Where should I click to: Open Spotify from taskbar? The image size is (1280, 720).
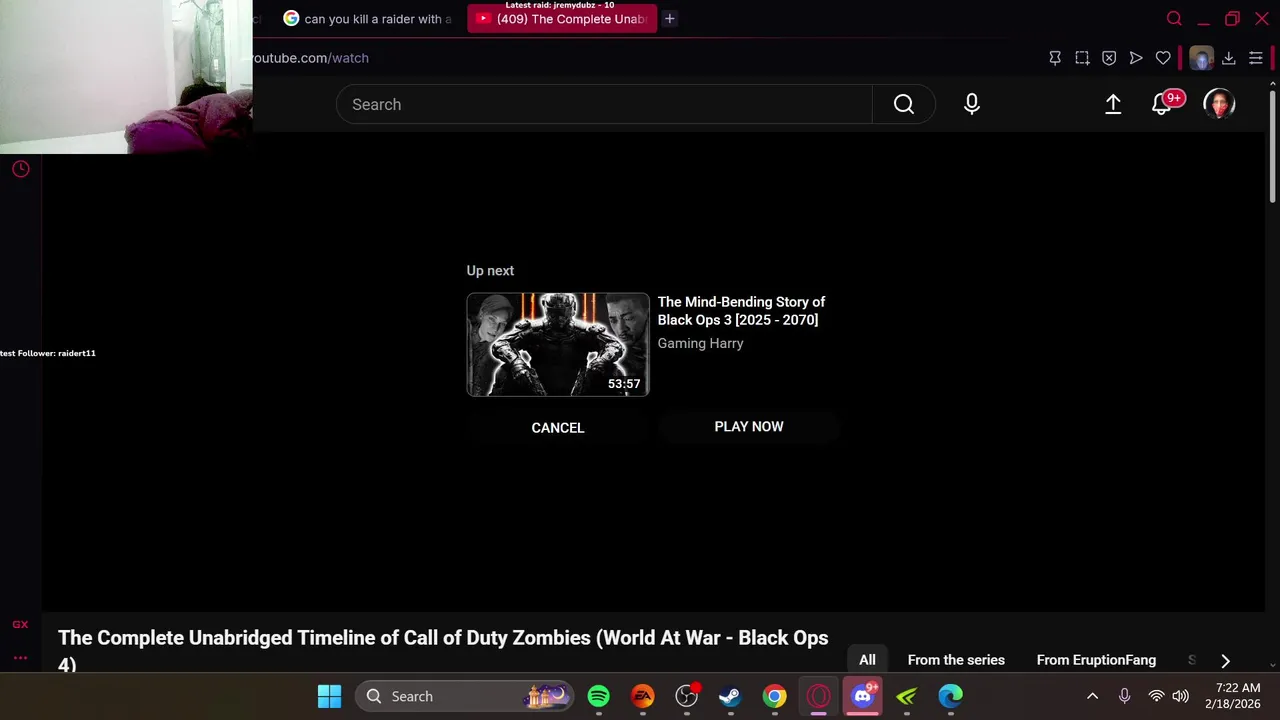599,696
